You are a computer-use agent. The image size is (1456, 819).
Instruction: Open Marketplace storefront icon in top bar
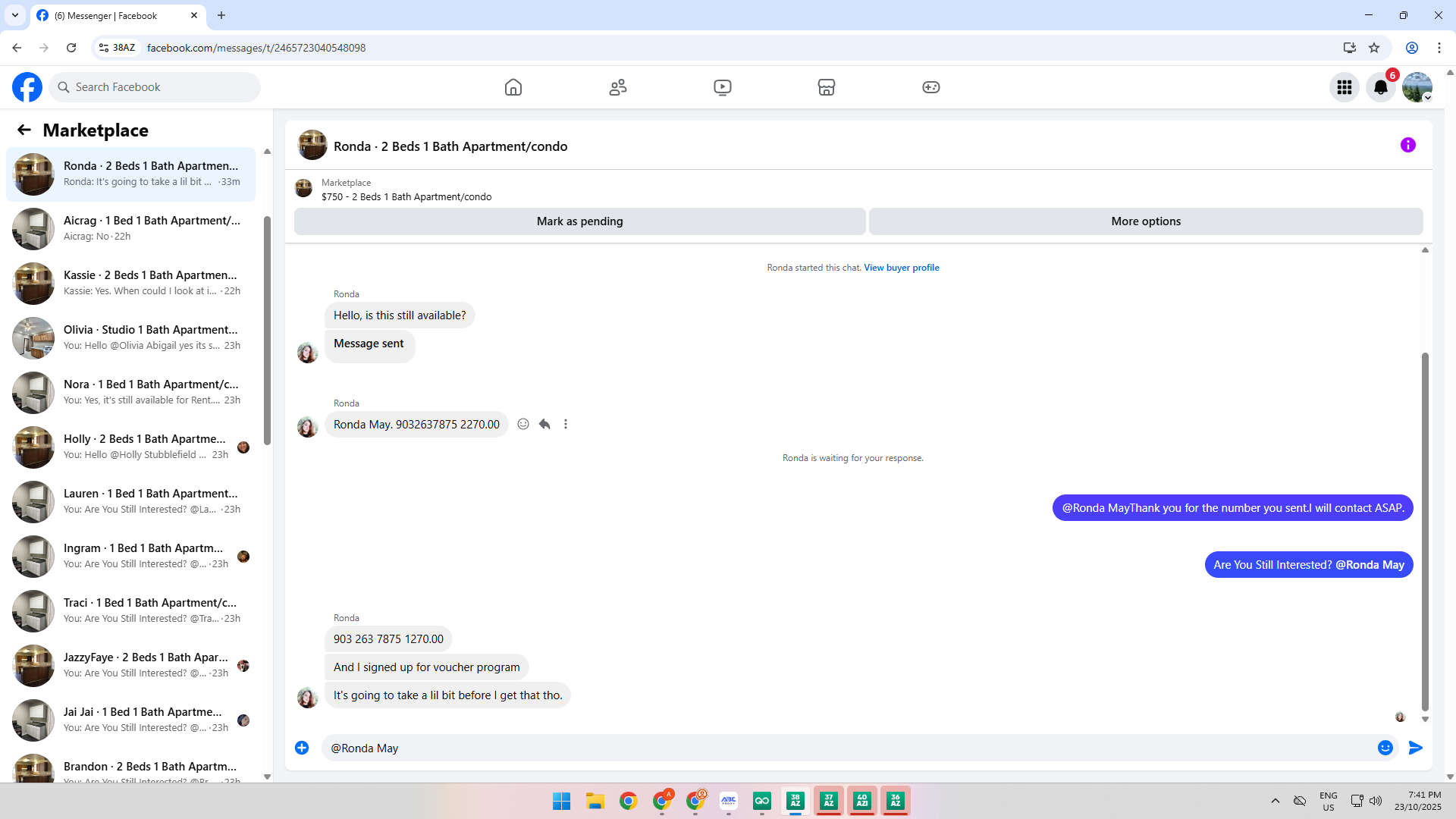click(827, 87)
